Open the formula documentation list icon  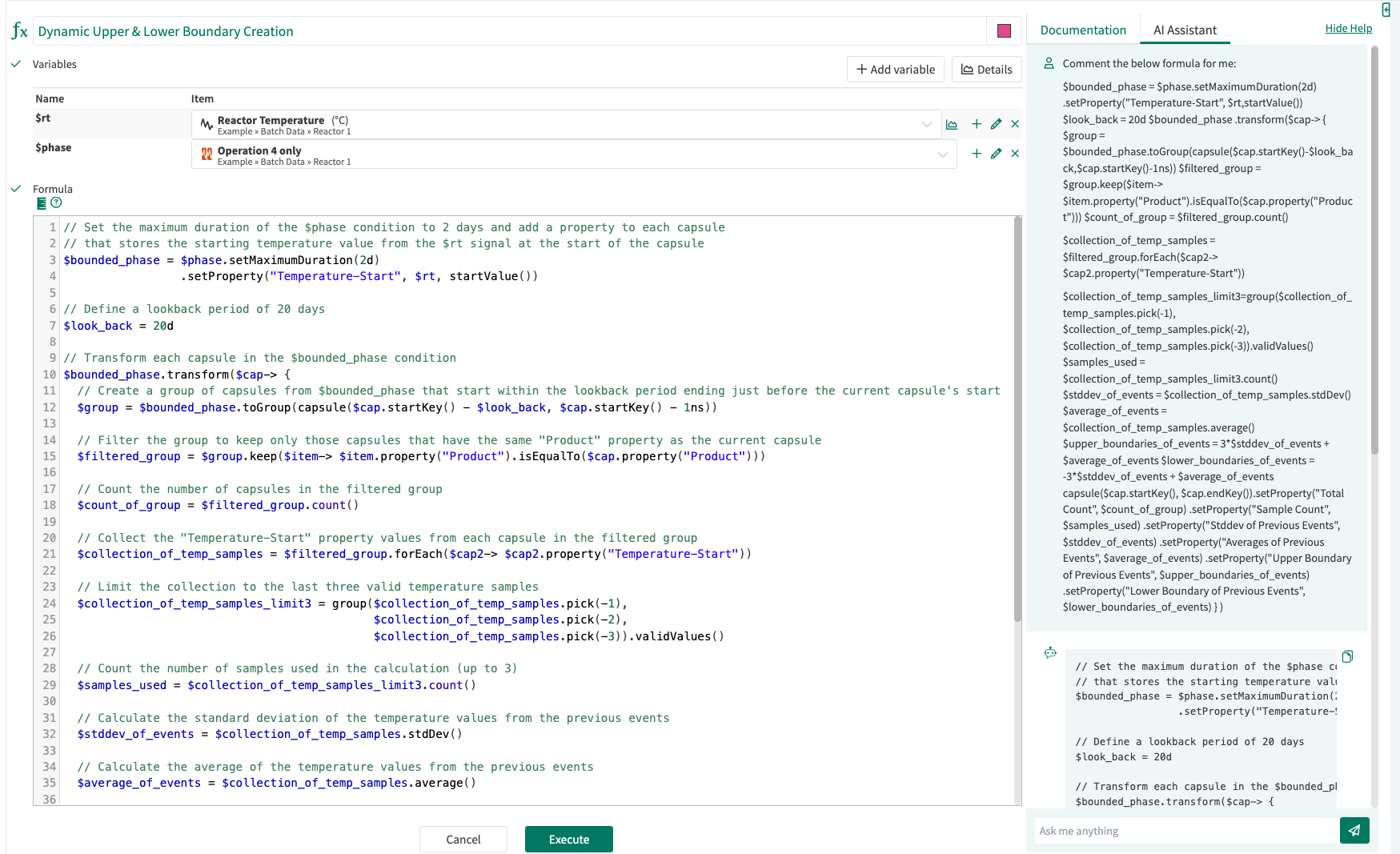tap(41, 203)
